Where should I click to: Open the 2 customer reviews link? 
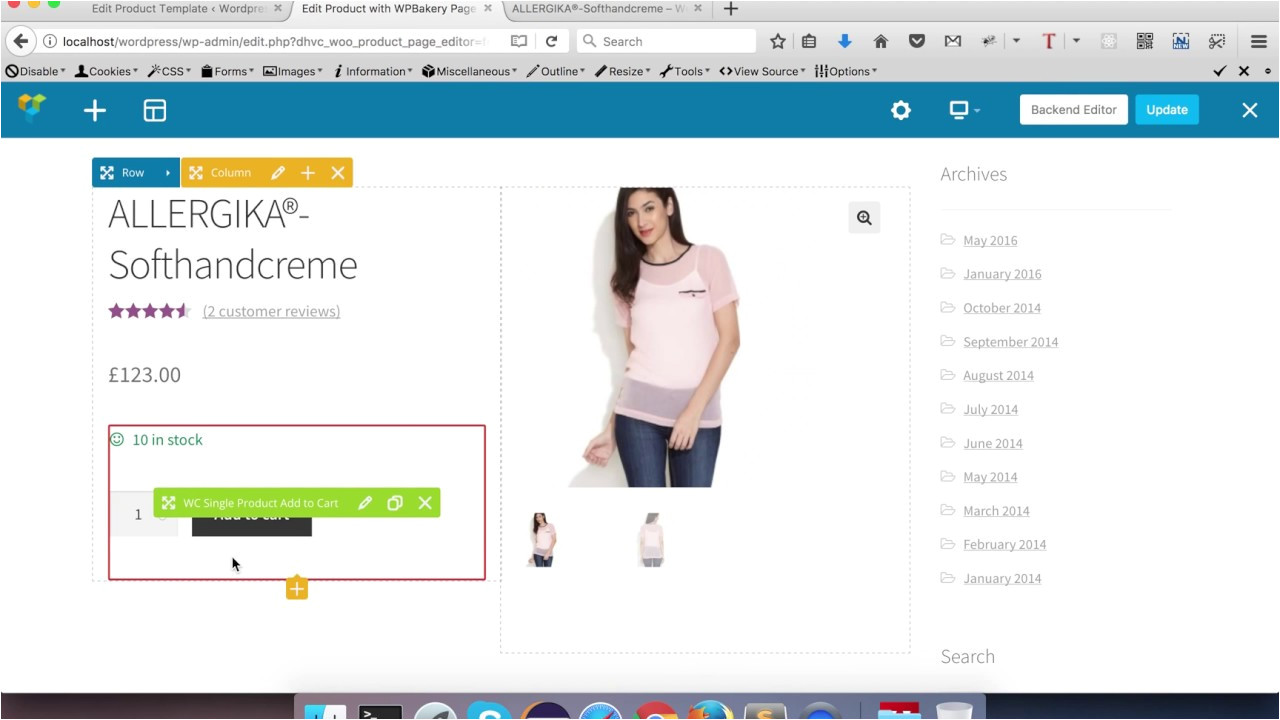coord(271,311)
